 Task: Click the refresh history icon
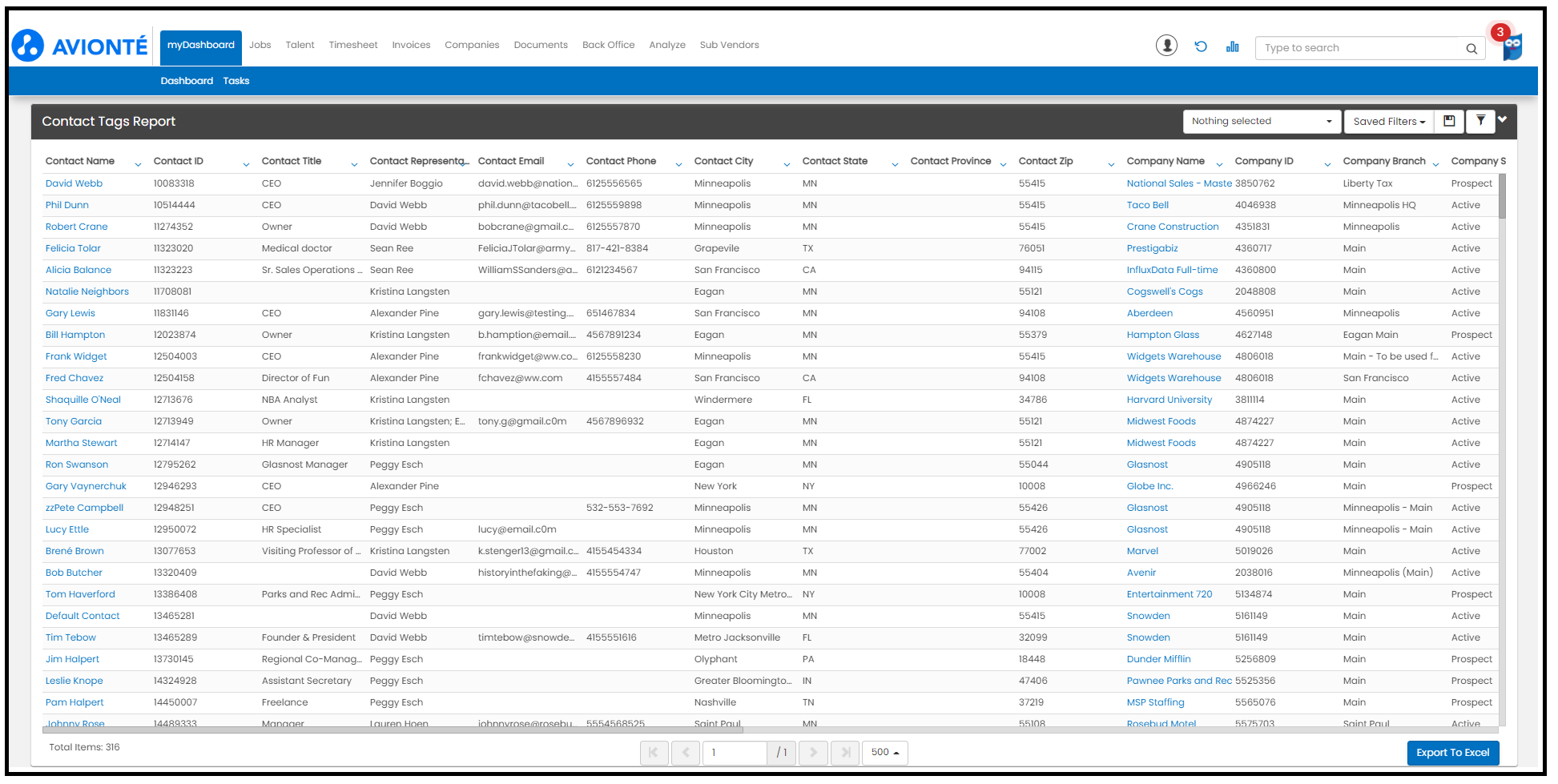[1200, 46]
